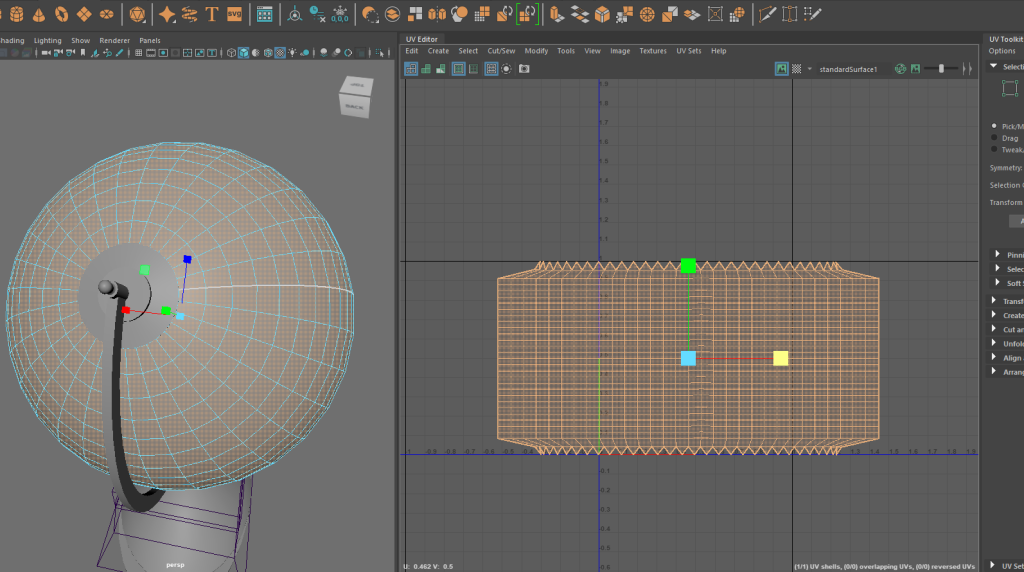This screenshot has height=572, width=1024.
Task: Open the UV Toolkit Options menu
Action: coord(1002,51)
